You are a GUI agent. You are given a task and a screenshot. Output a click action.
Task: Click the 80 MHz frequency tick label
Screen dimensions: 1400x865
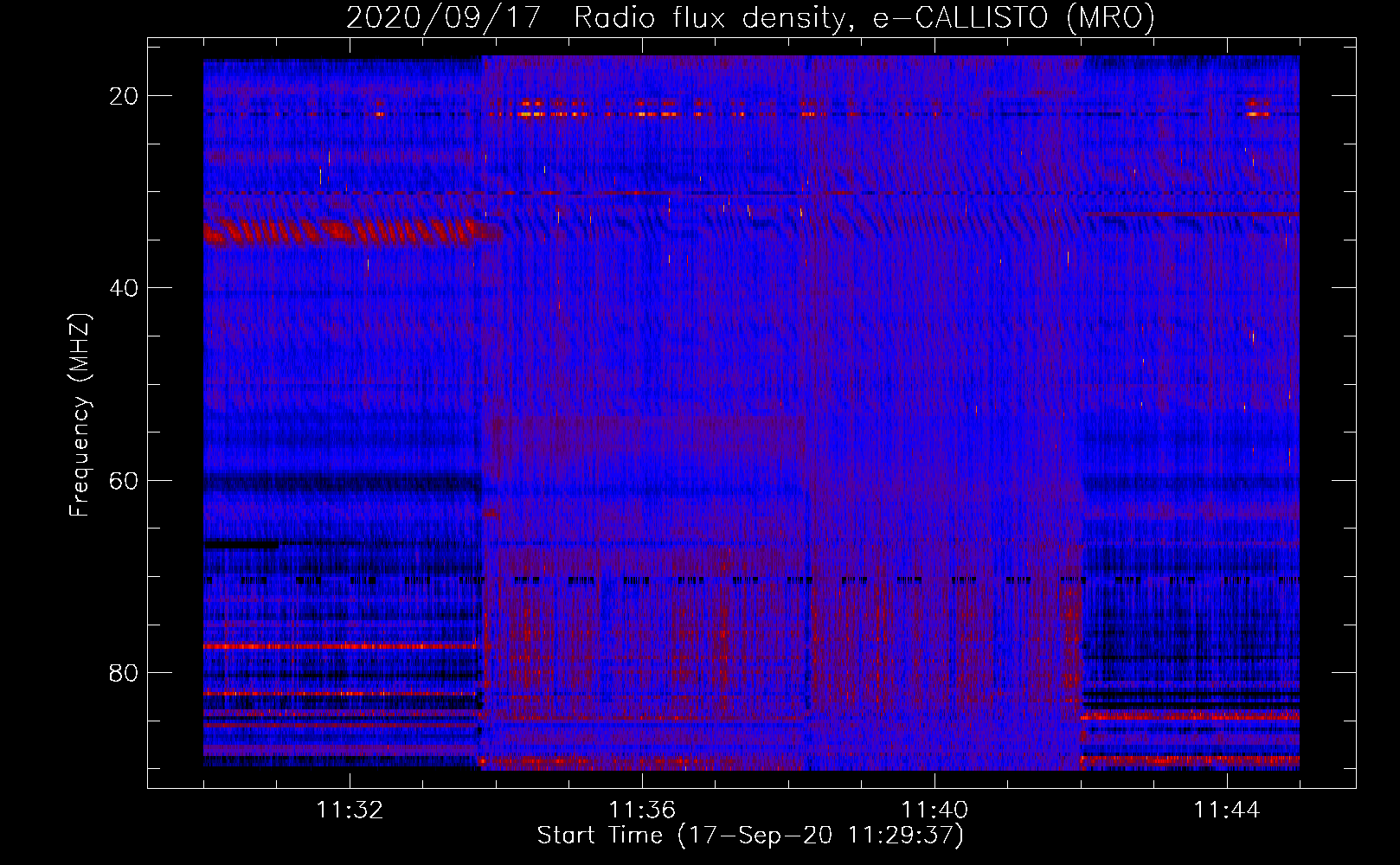tap(124, 673)
